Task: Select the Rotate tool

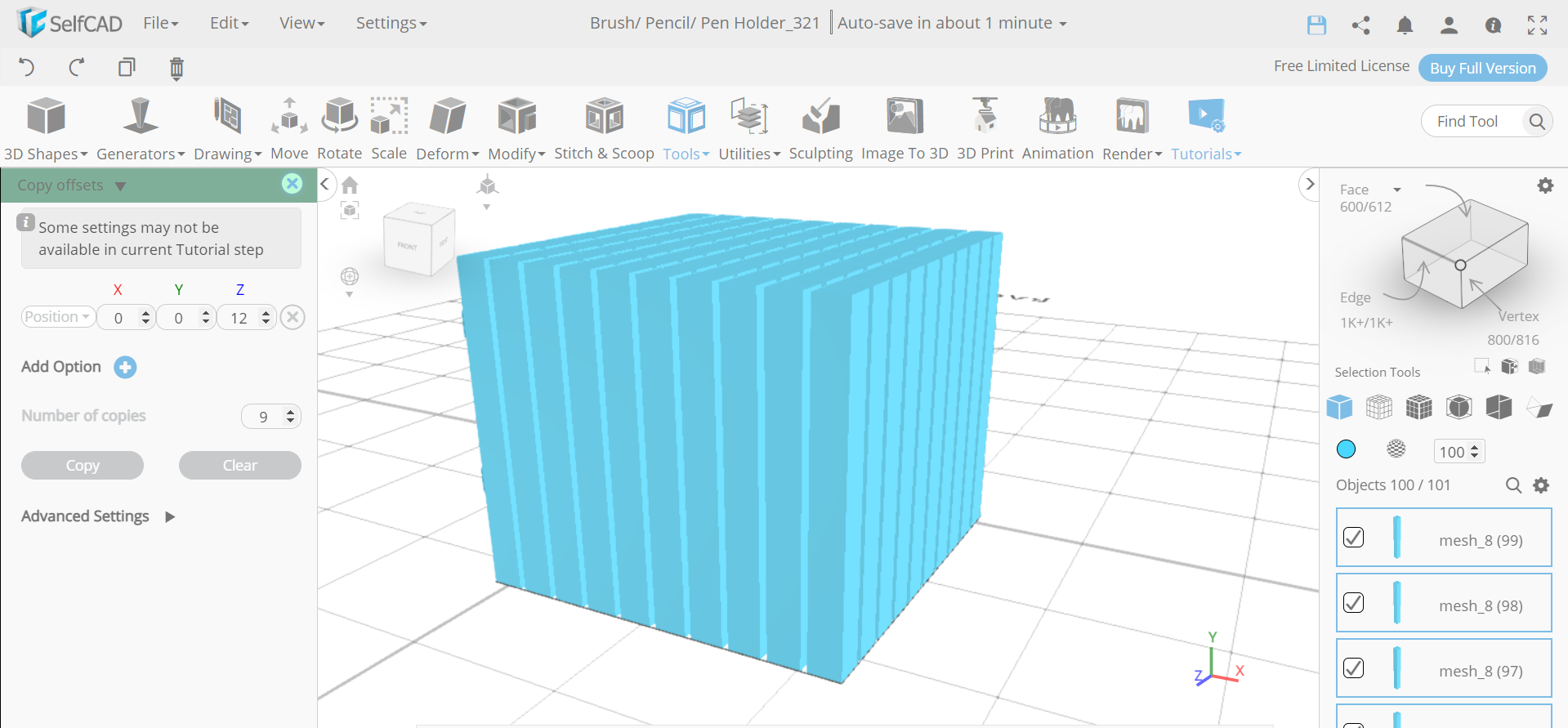Action: point(339,128)
